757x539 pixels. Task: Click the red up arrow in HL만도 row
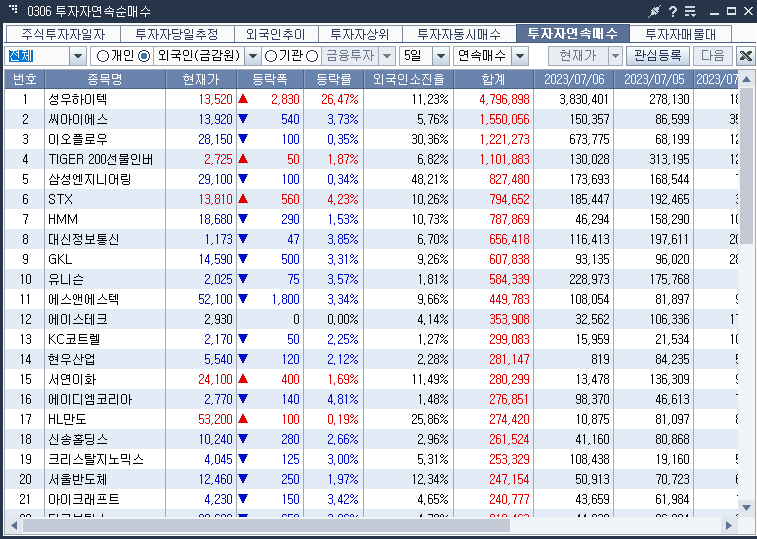click(x=243, y=419)
